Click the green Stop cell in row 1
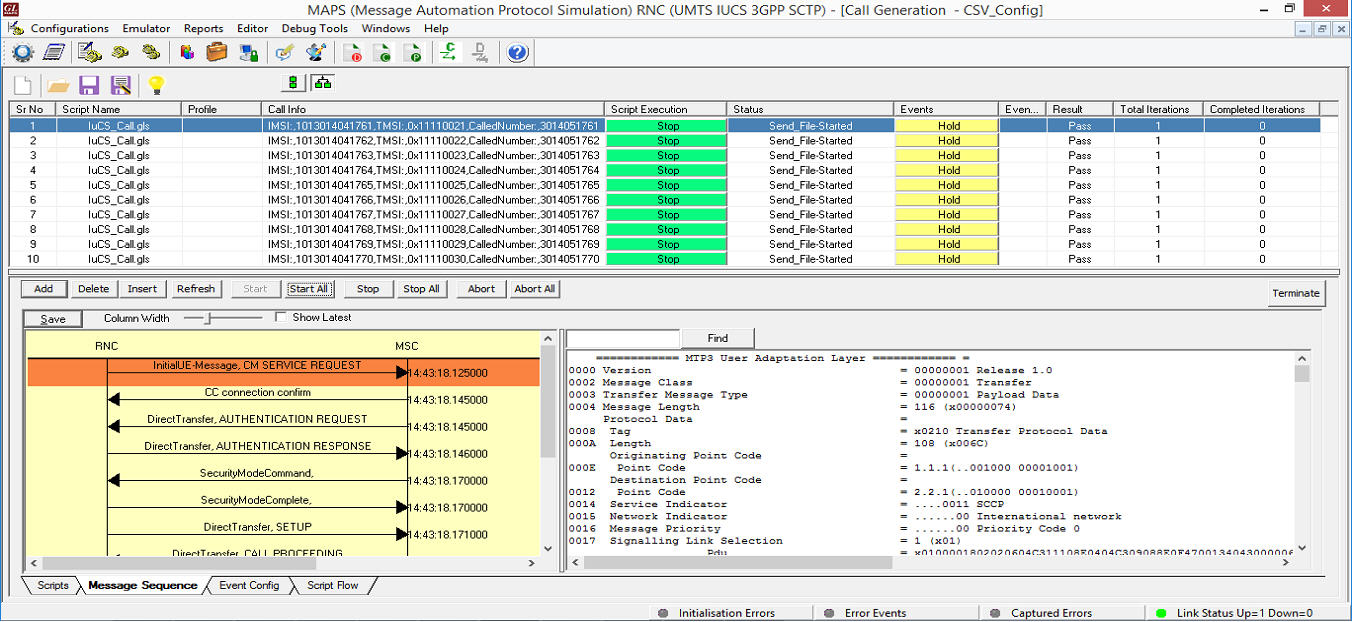 click(668, 126)
